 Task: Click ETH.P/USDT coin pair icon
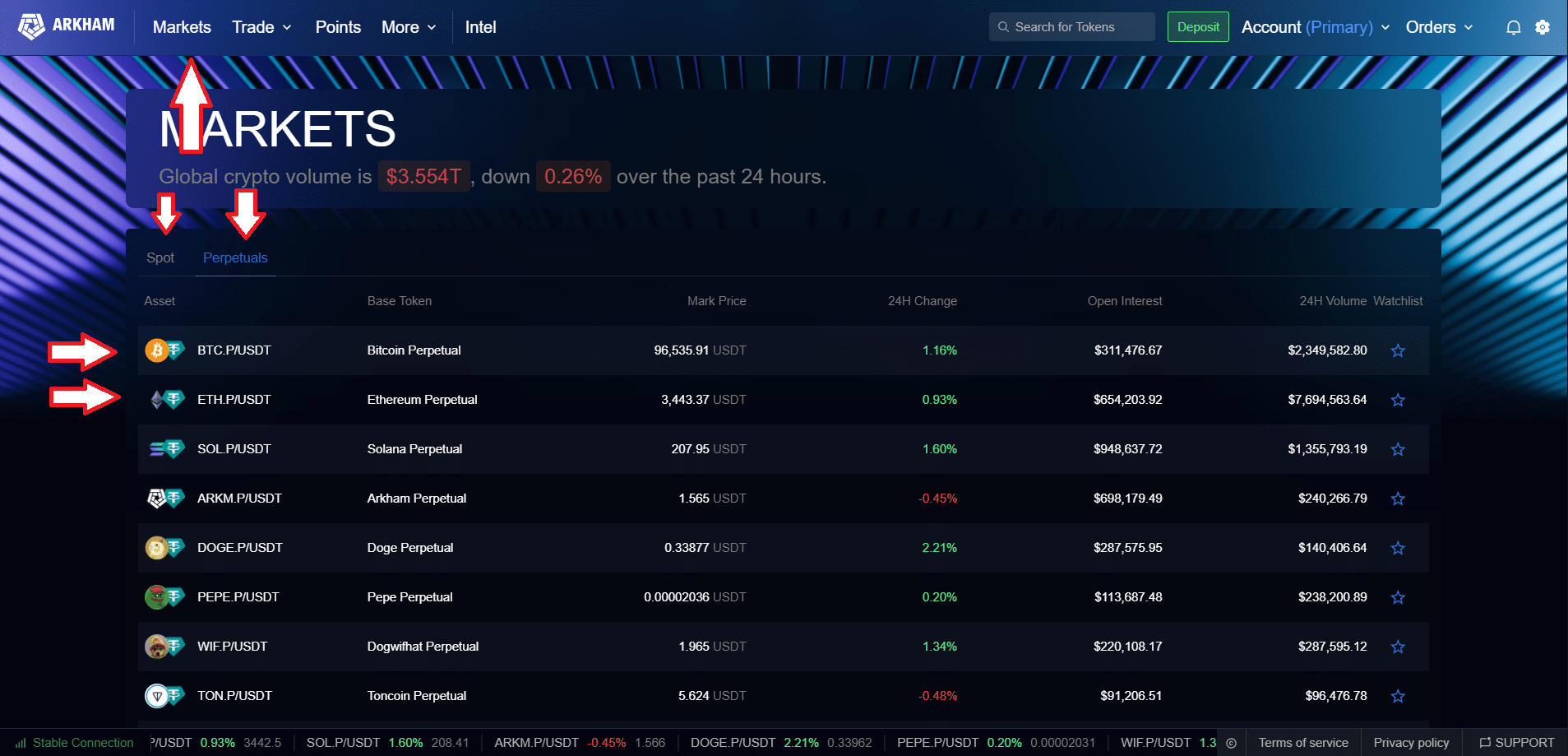click(165, 400)
